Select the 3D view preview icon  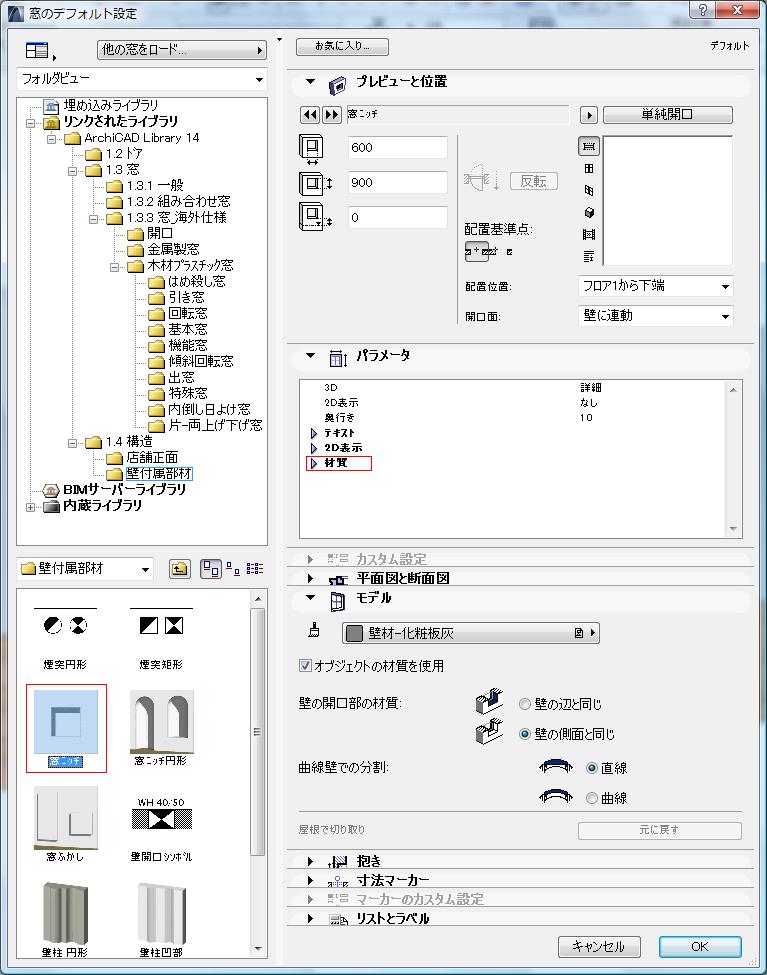[x=589, y=212]
